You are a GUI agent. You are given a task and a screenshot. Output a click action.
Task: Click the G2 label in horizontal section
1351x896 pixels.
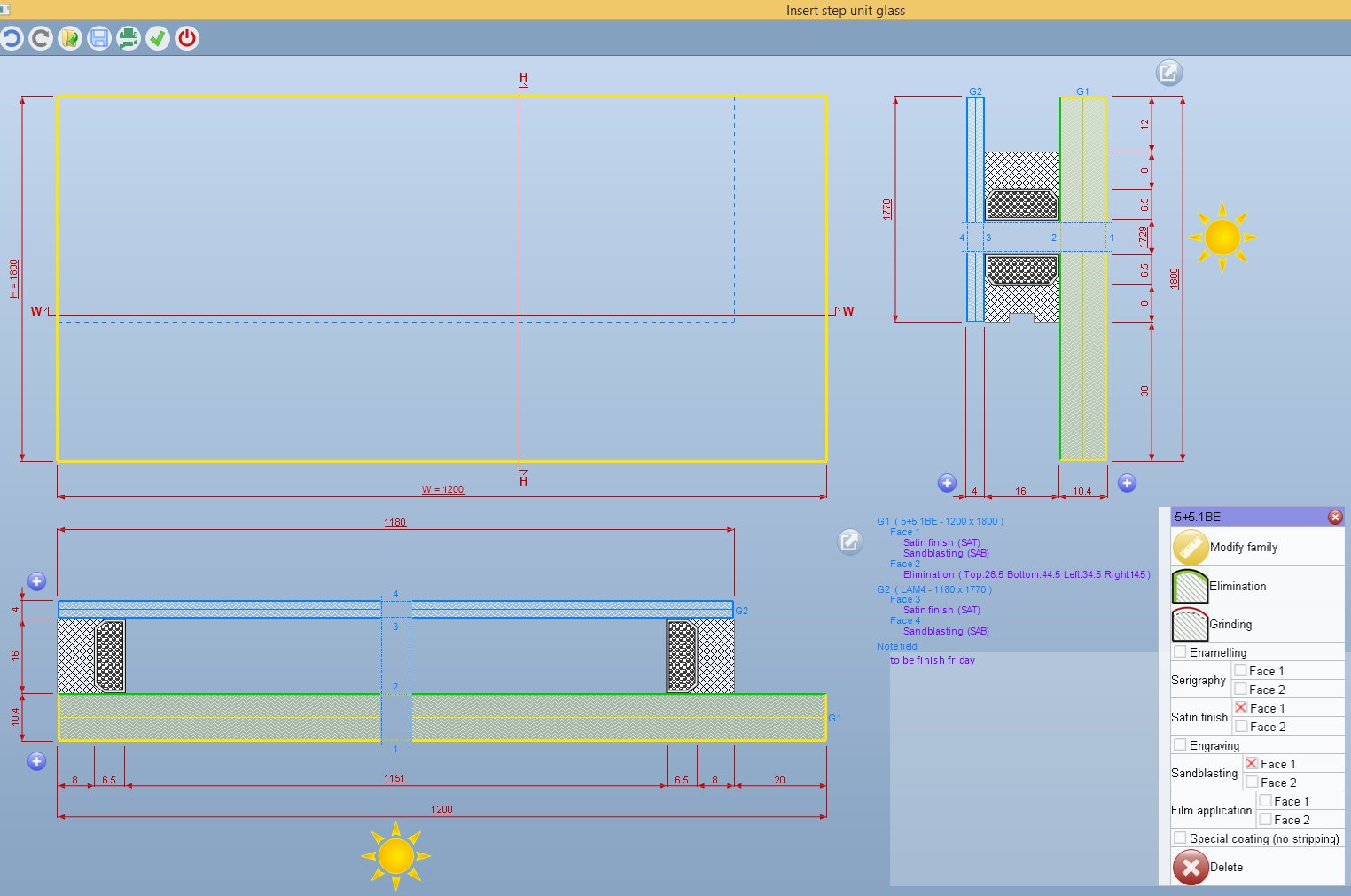click(x=741, y=611)
